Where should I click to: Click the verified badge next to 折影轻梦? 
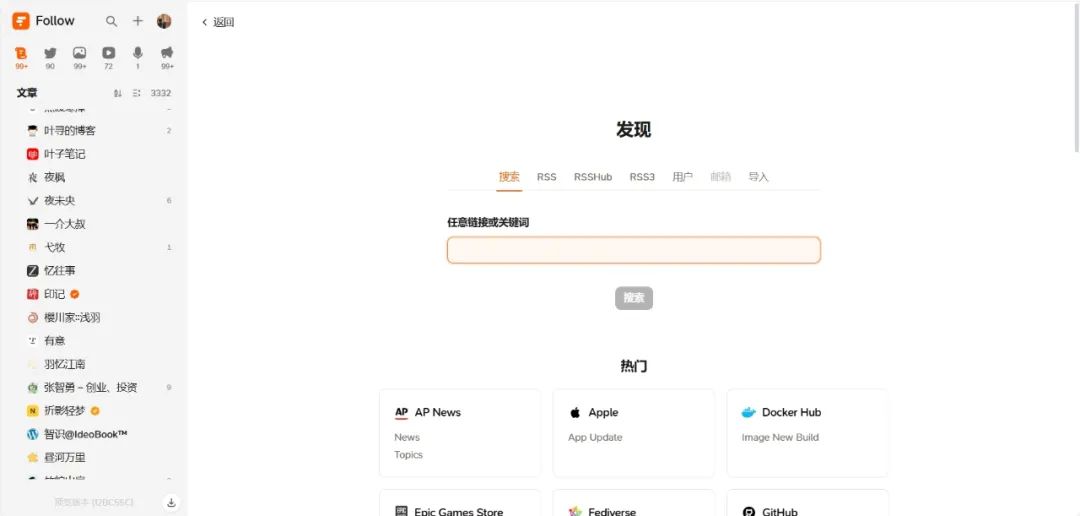[95, 411]
